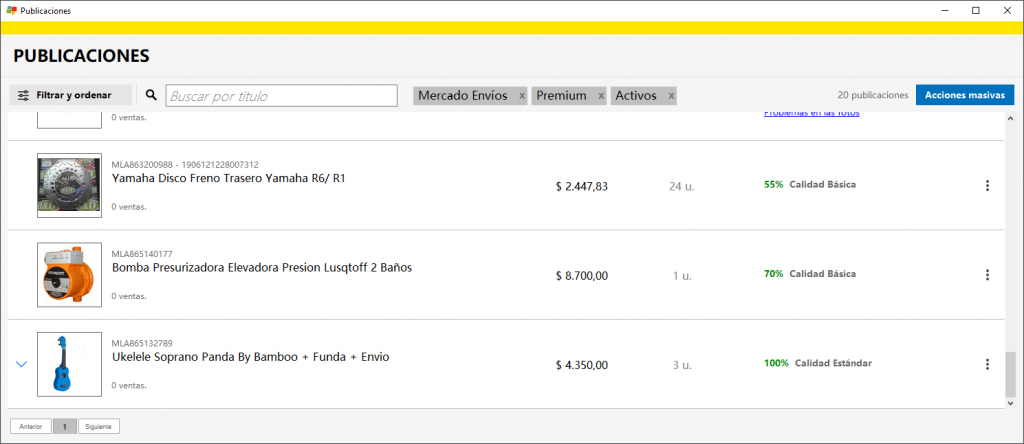1024x444 pixels.
Task: Minimize the Publicaciones window
Action: 946,10
